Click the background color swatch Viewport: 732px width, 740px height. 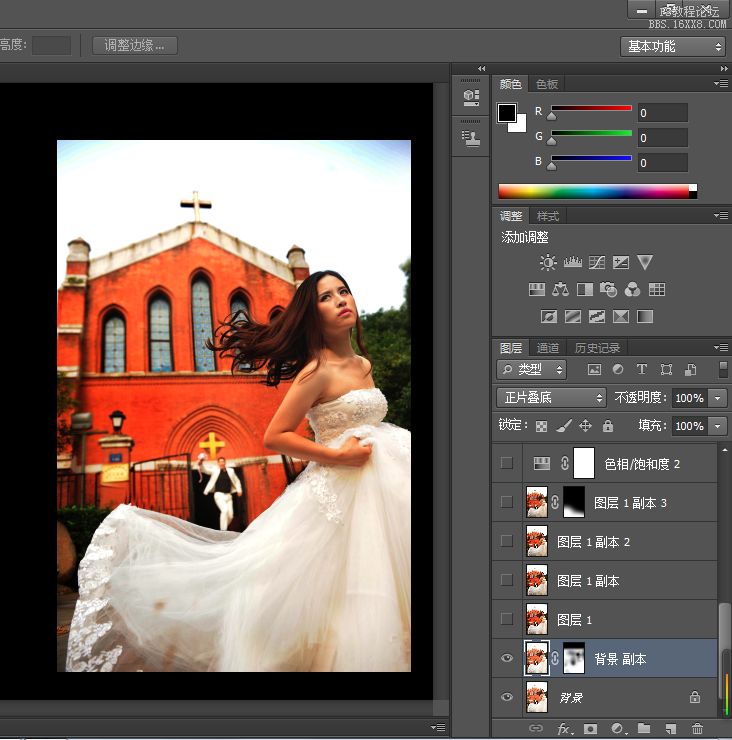click(521, 126)
